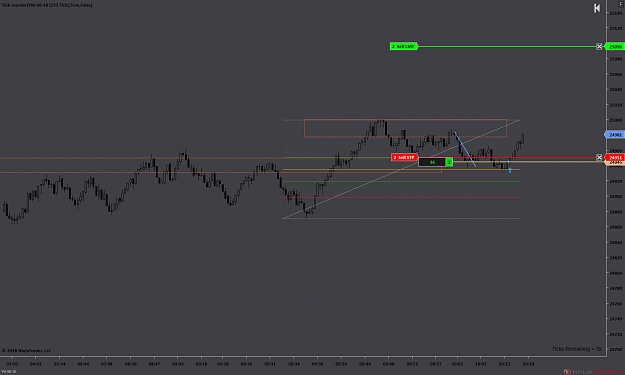Select the orange horizontal line drawing
Viewport: 625px width, 375px height.
click(x=401, y=170)
